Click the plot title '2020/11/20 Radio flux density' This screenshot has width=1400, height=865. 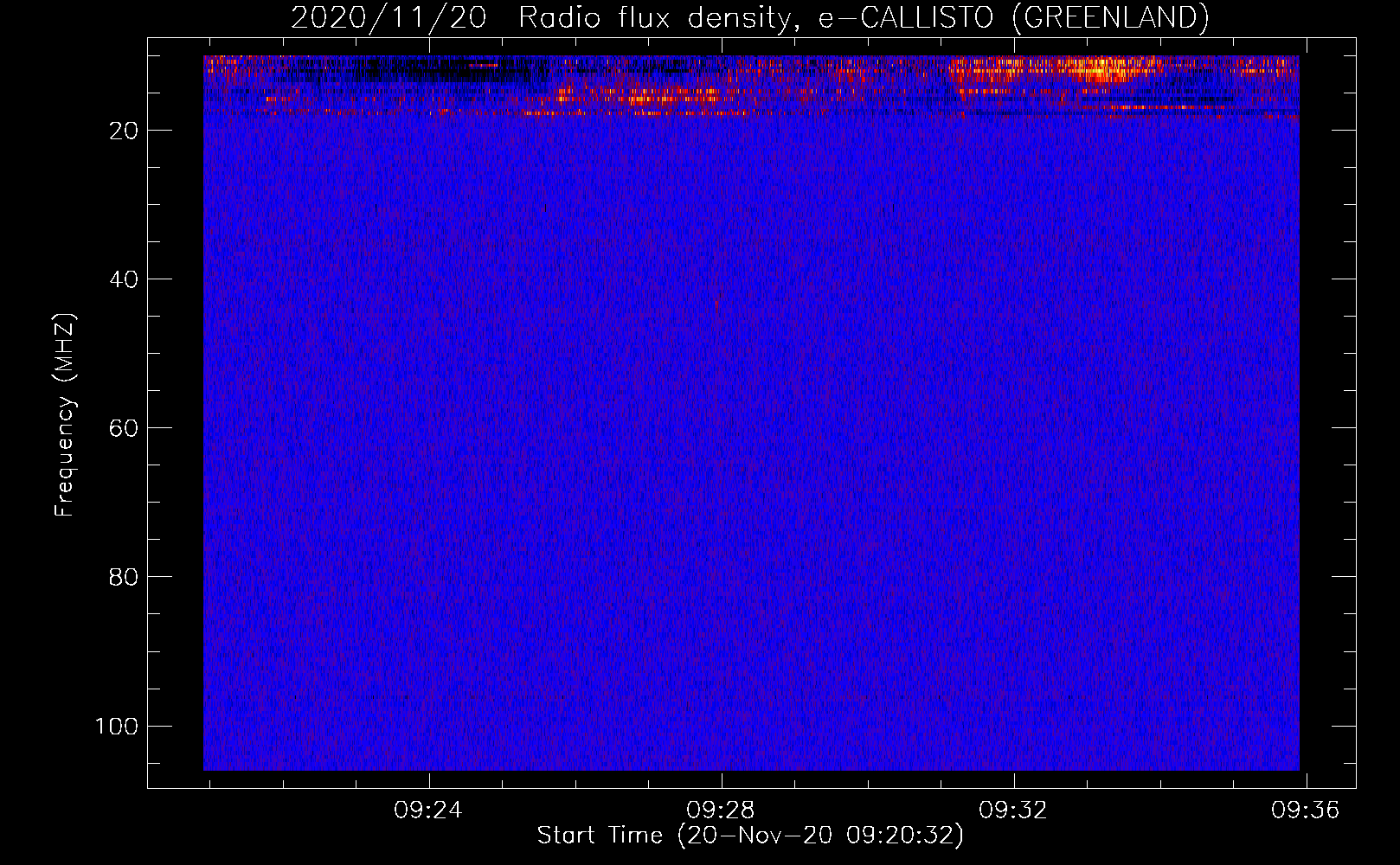(749, 17)
